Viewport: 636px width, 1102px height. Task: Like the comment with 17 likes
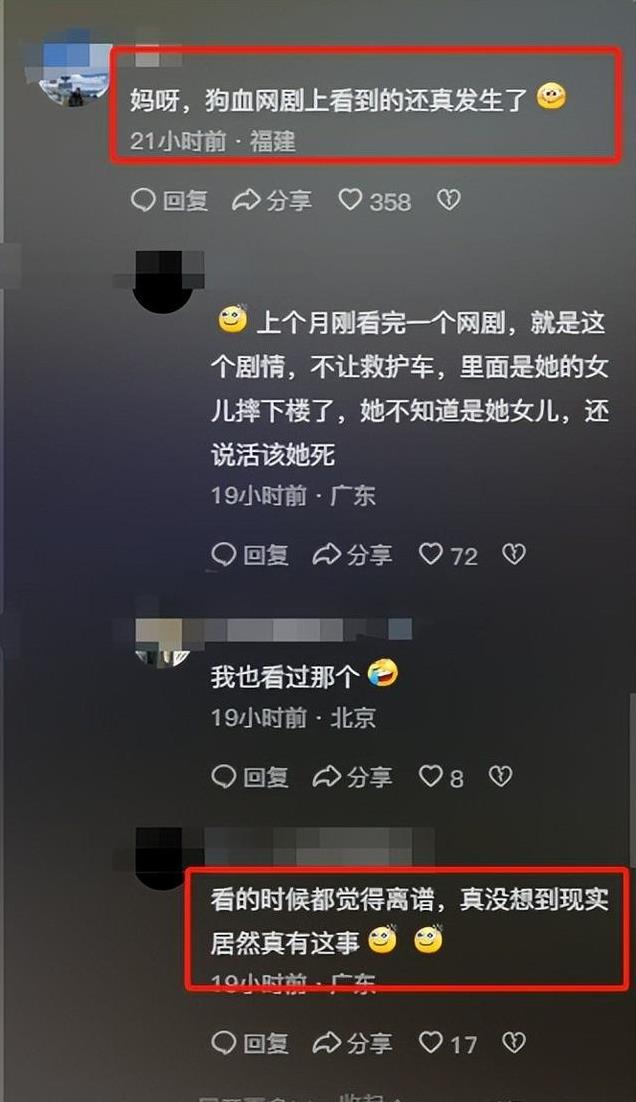(x=448, y=1044)
